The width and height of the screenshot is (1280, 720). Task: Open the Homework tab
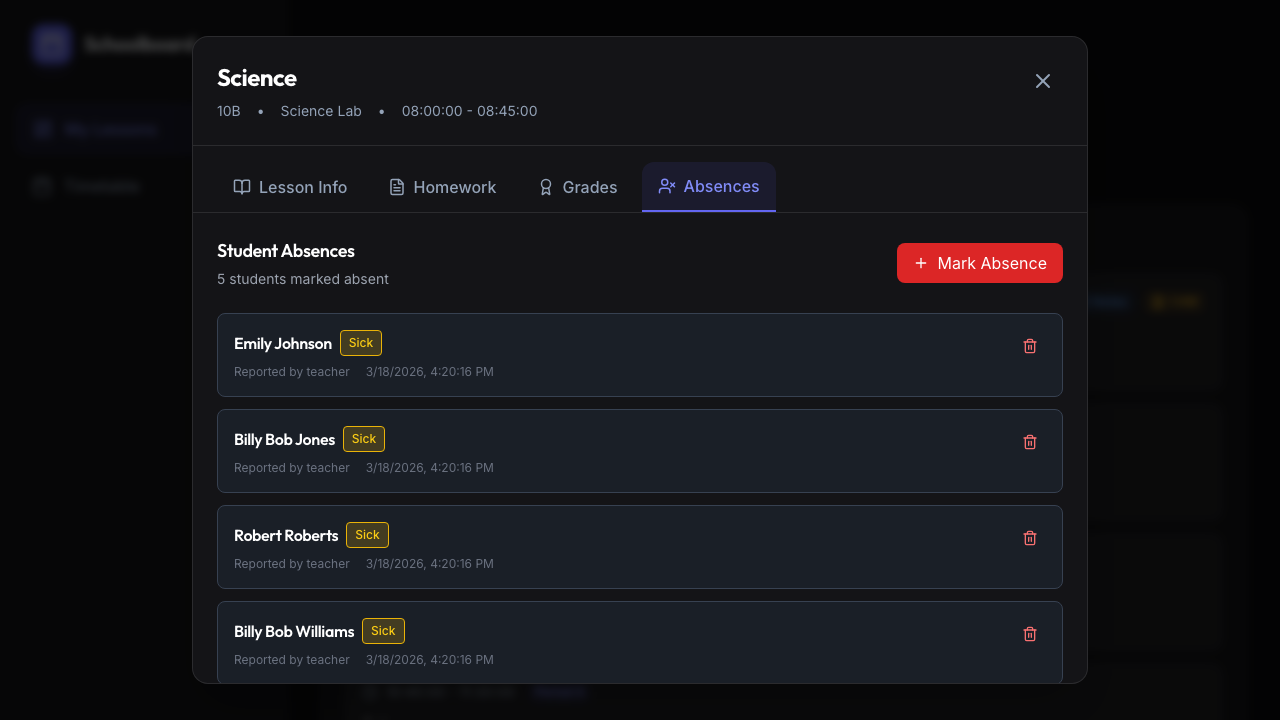tap(442, 187)
